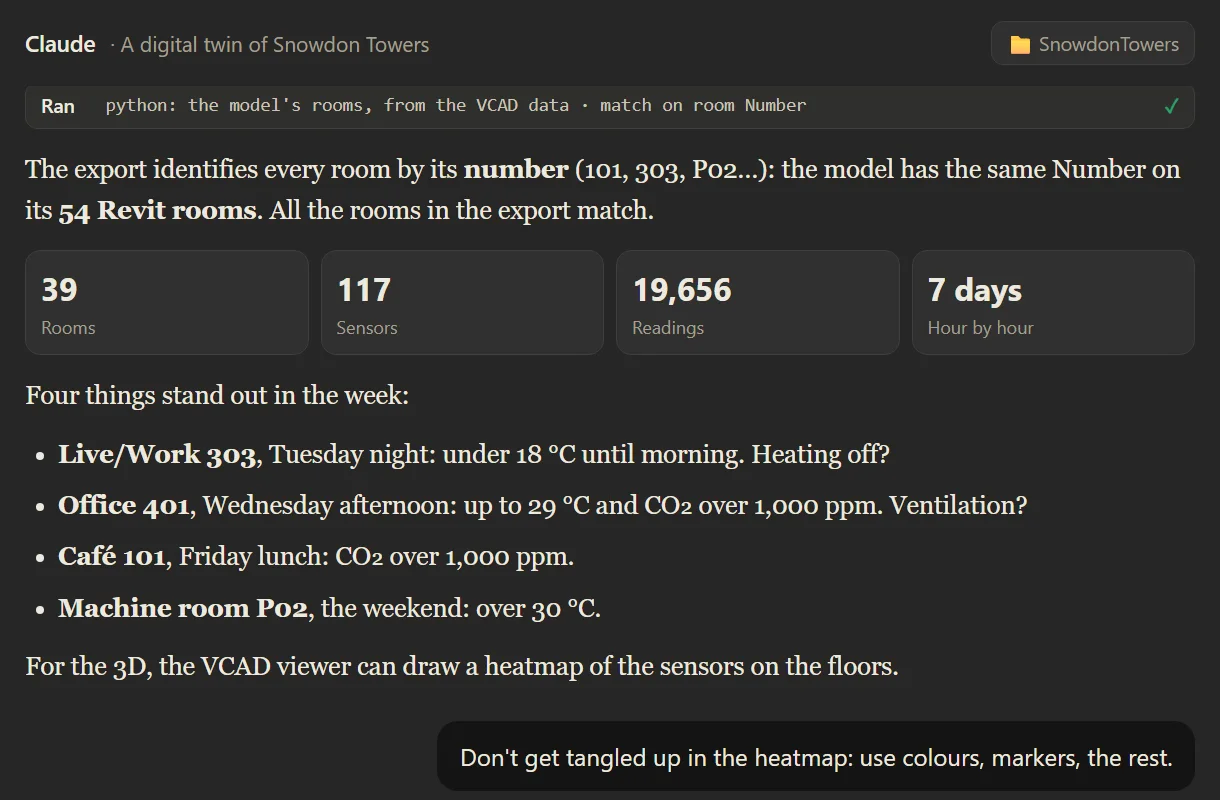Click the Claude title in the header
Viewport: 1220px width, 800px height.
pos(61,45)
